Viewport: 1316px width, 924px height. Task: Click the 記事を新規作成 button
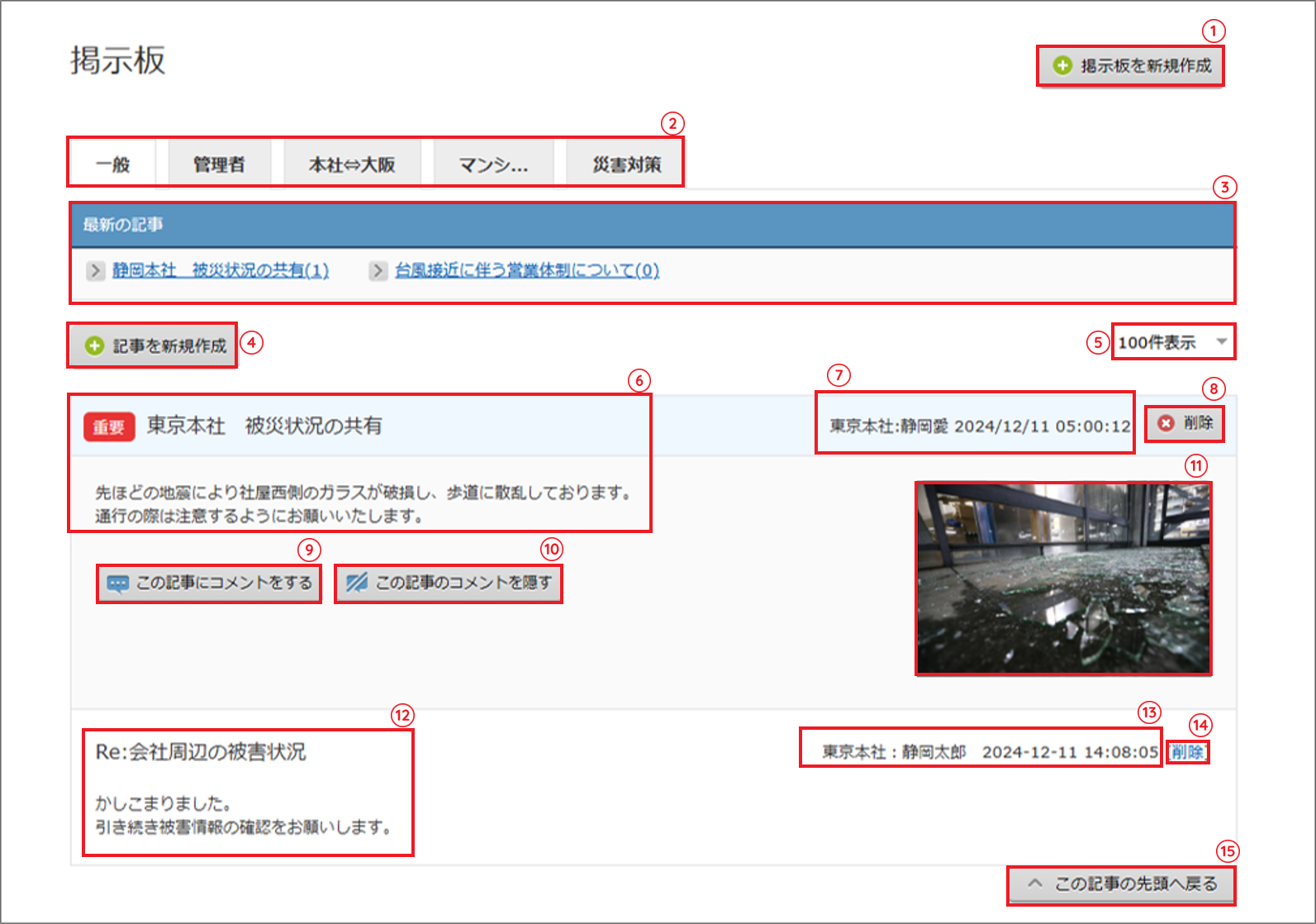pos(153,345)
